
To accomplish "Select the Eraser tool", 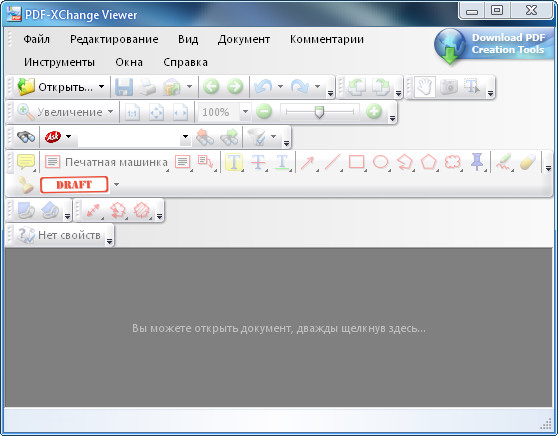I will (527, 163).
